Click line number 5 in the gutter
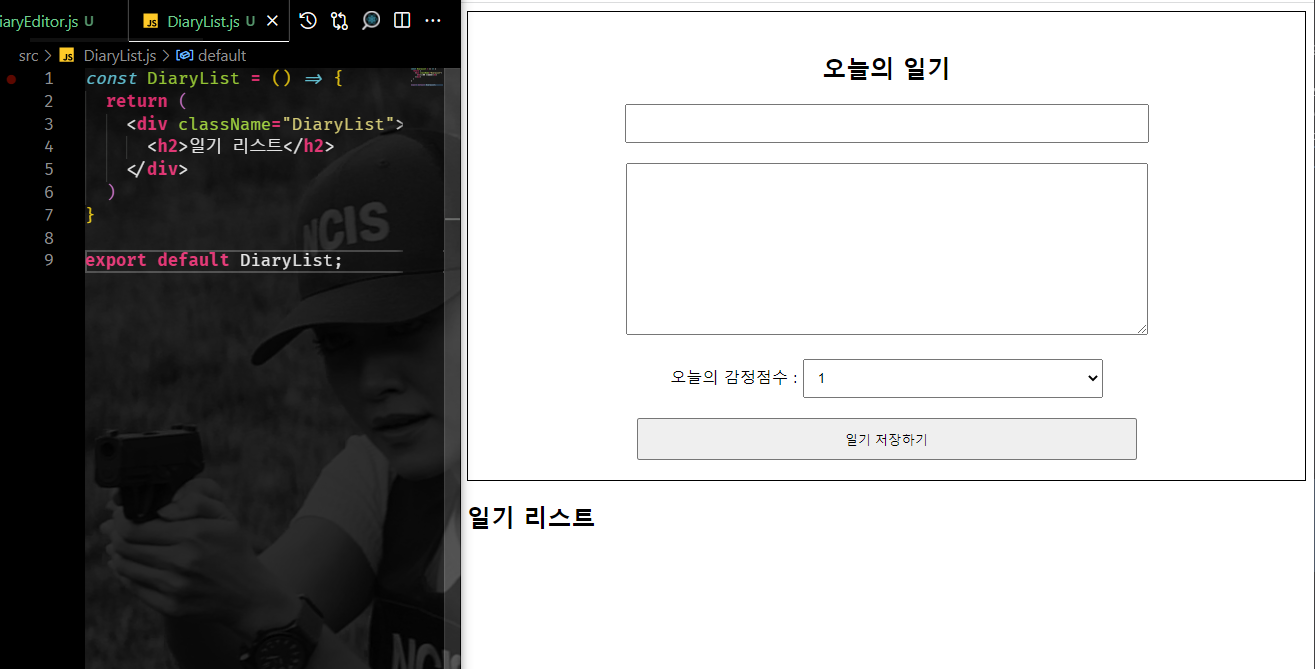This screenshot has width=1315, height=669. [49, 169]
